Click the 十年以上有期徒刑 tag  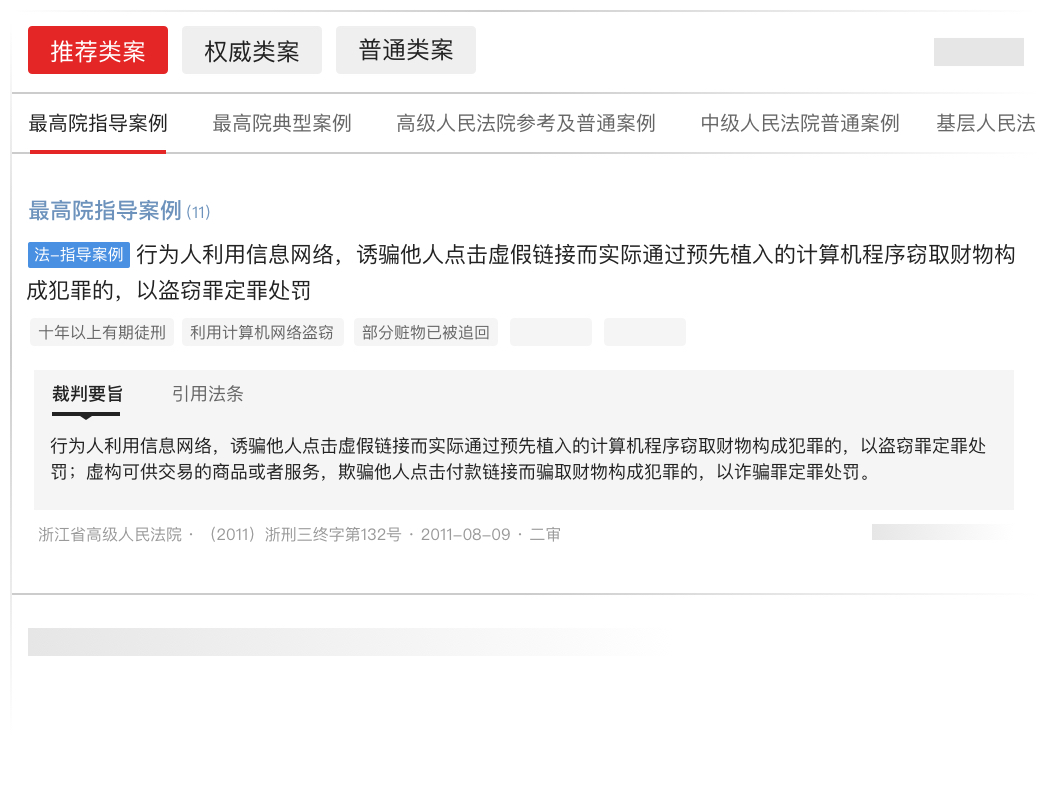[102, 333]
